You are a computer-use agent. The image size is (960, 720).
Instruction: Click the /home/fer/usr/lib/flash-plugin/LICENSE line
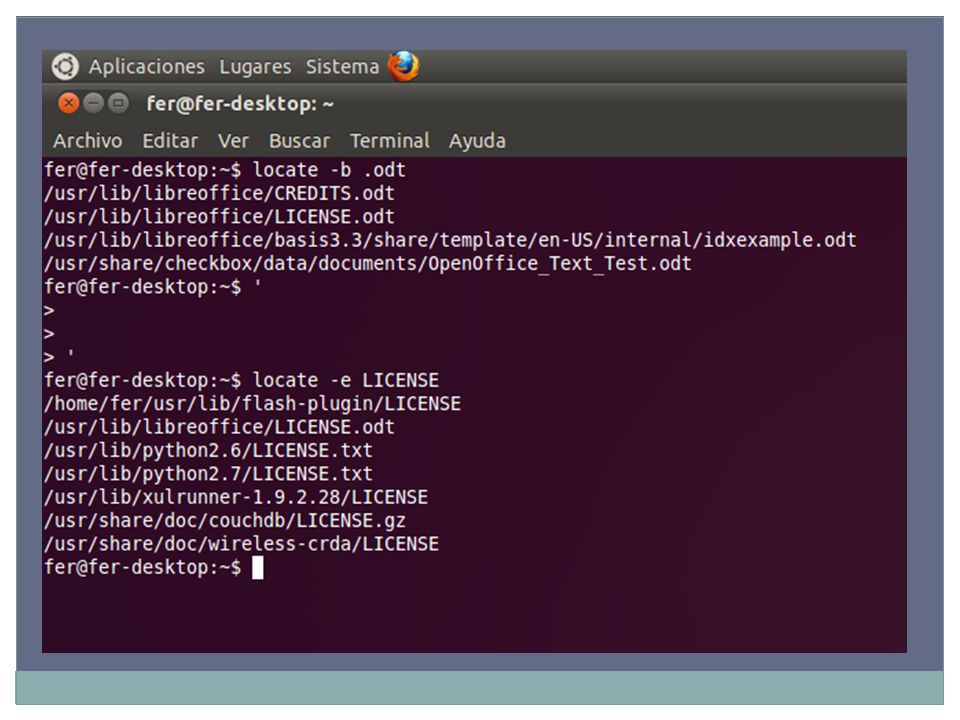(252, 403)
